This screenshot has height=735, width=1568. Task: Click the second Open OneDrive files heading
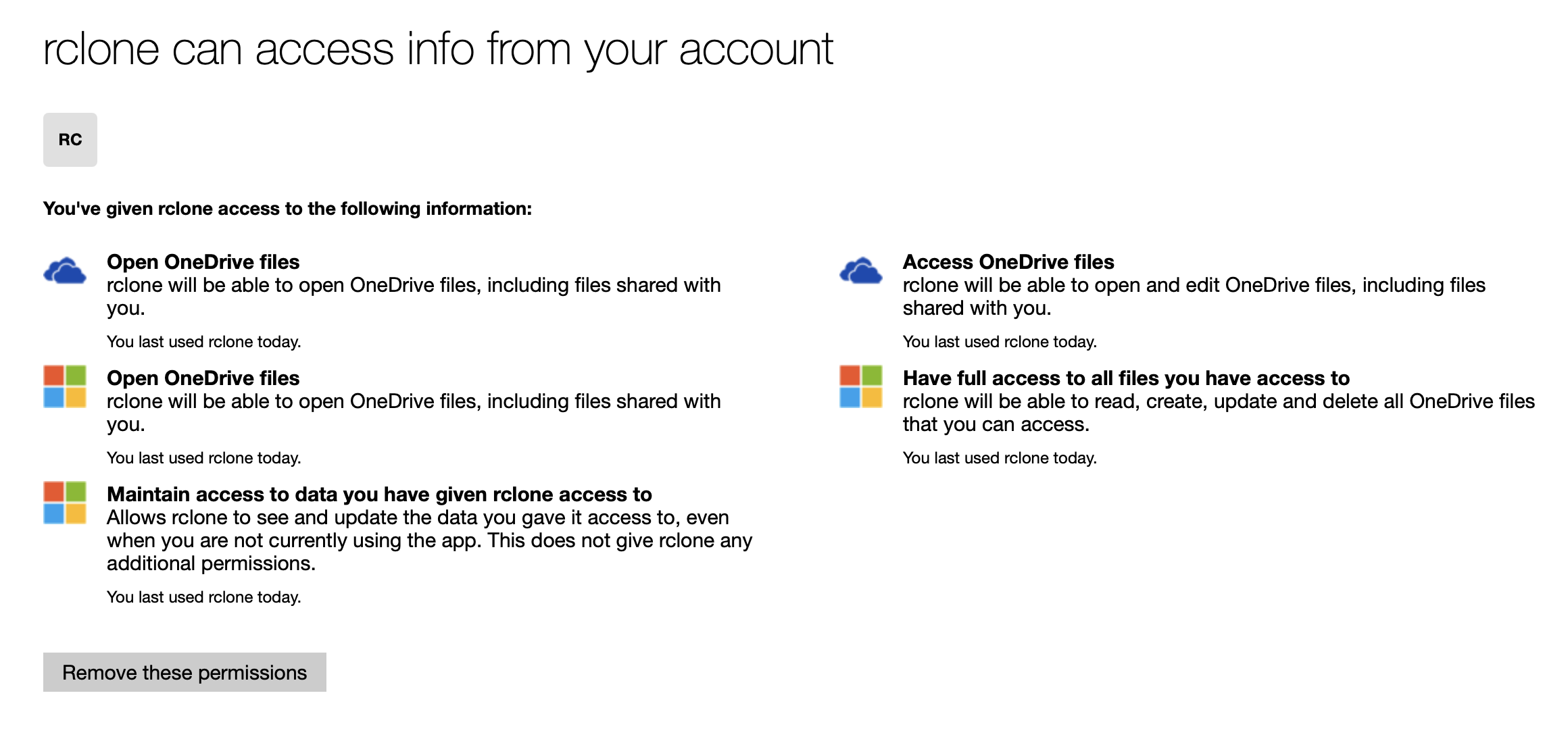(x=203, y=378)
